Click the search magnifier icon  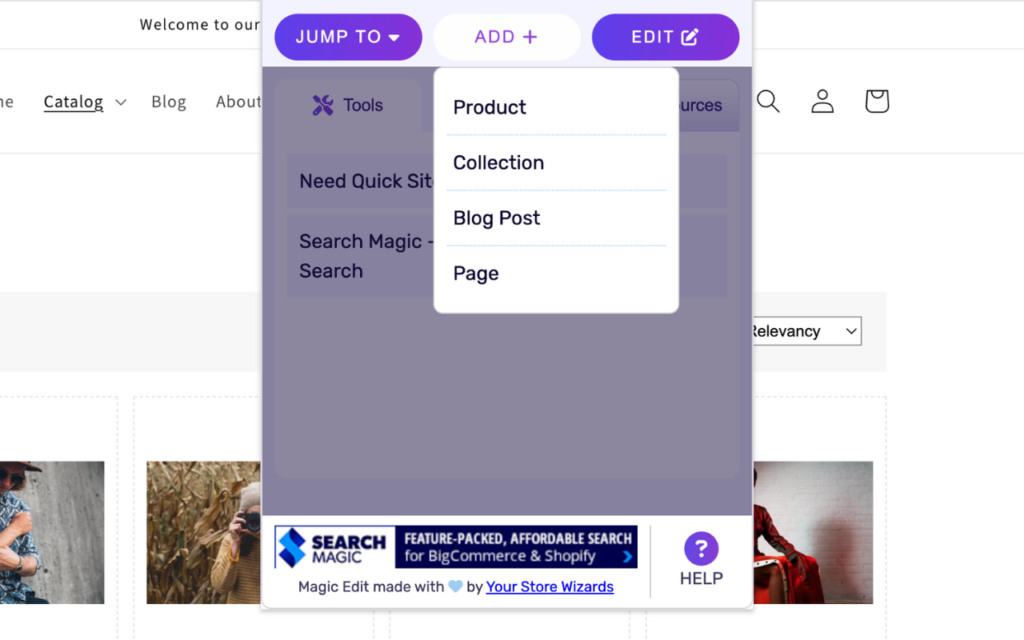pos(768,100)
